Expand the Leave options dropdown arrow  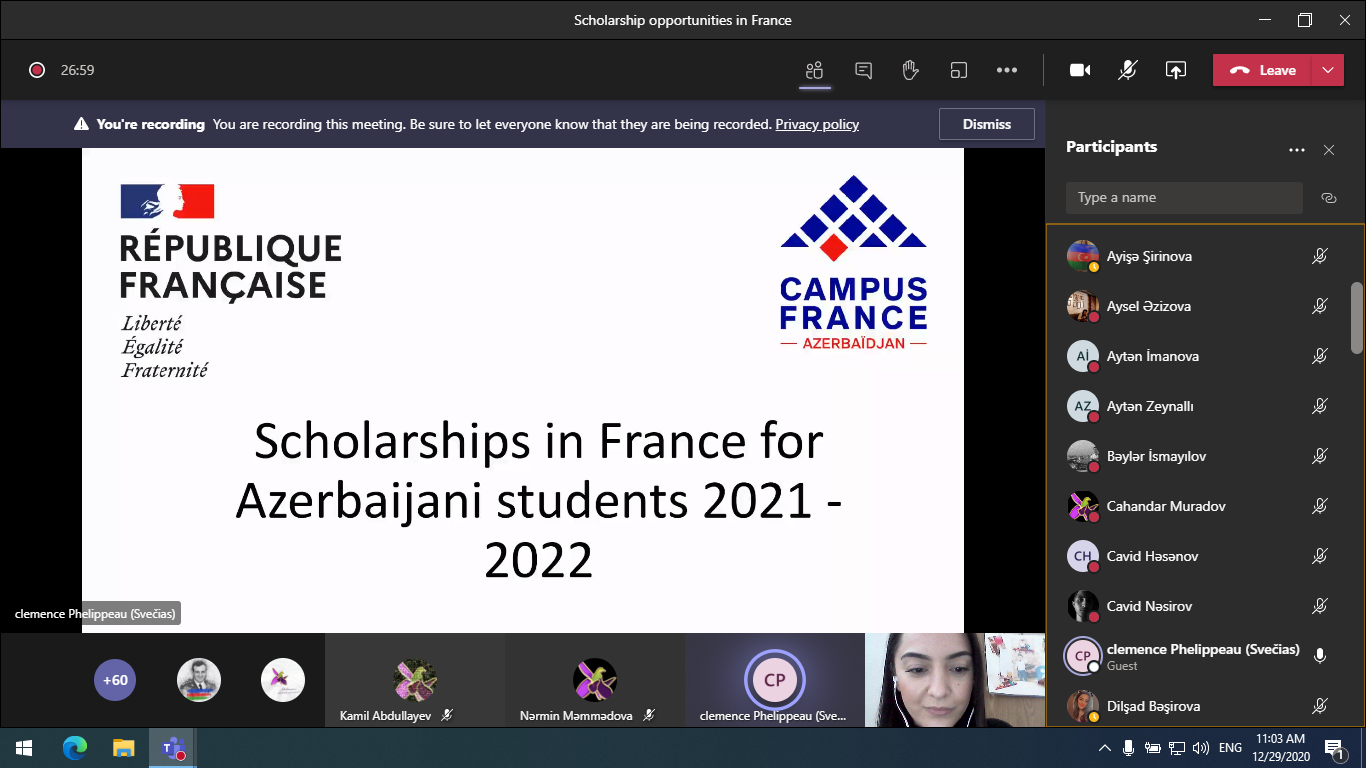pos(1327,70)
